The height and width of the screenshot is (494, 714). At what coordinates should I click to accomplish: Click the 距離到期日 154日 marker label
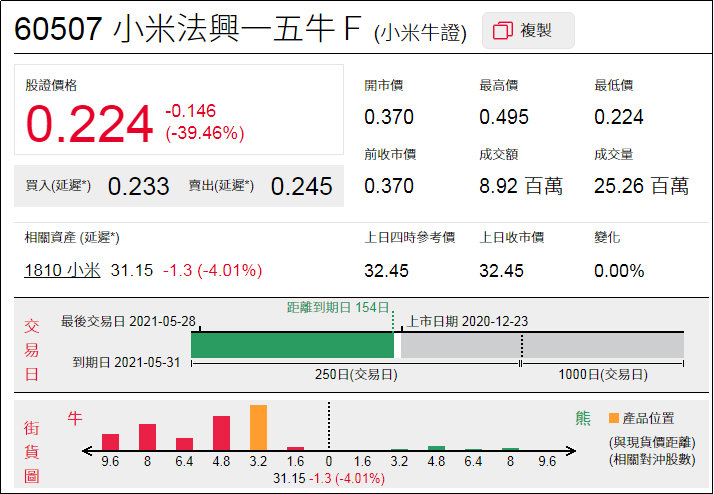tap(338, 307)
